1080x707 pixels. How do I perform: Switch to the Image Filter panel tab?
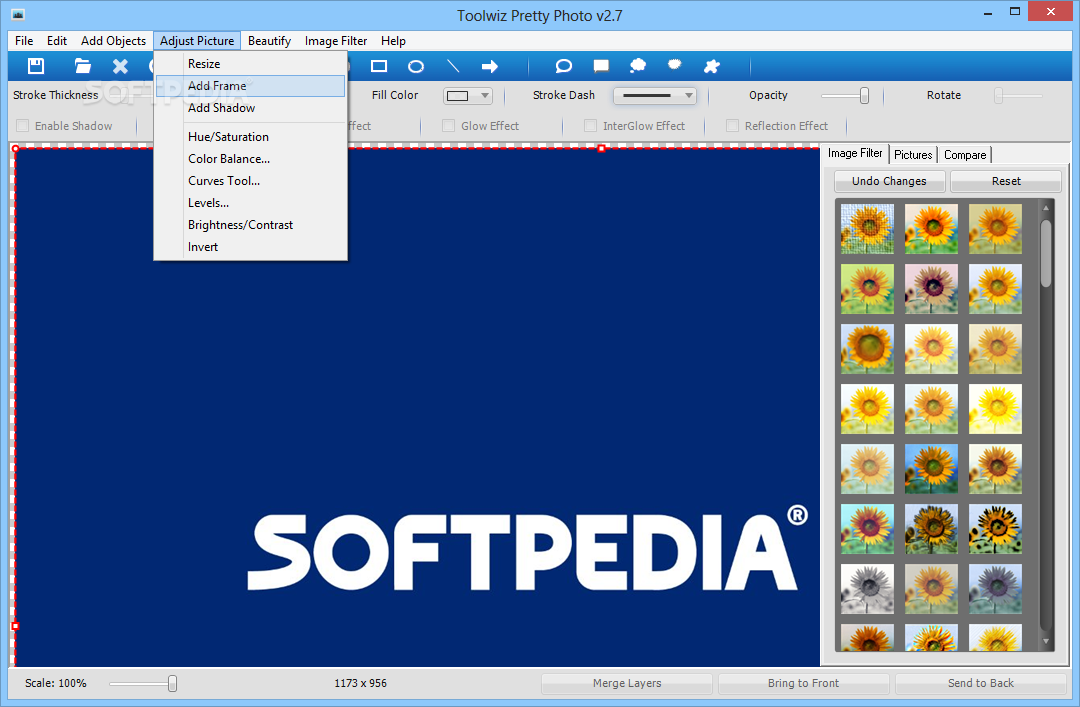click(x=855, y=153)
